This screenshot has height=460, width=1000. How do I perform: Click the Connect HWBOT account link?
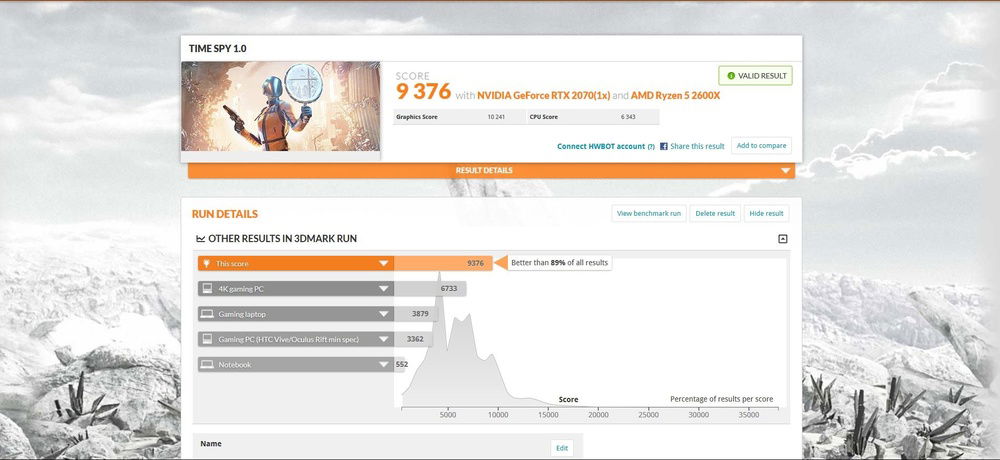(601, 146)
